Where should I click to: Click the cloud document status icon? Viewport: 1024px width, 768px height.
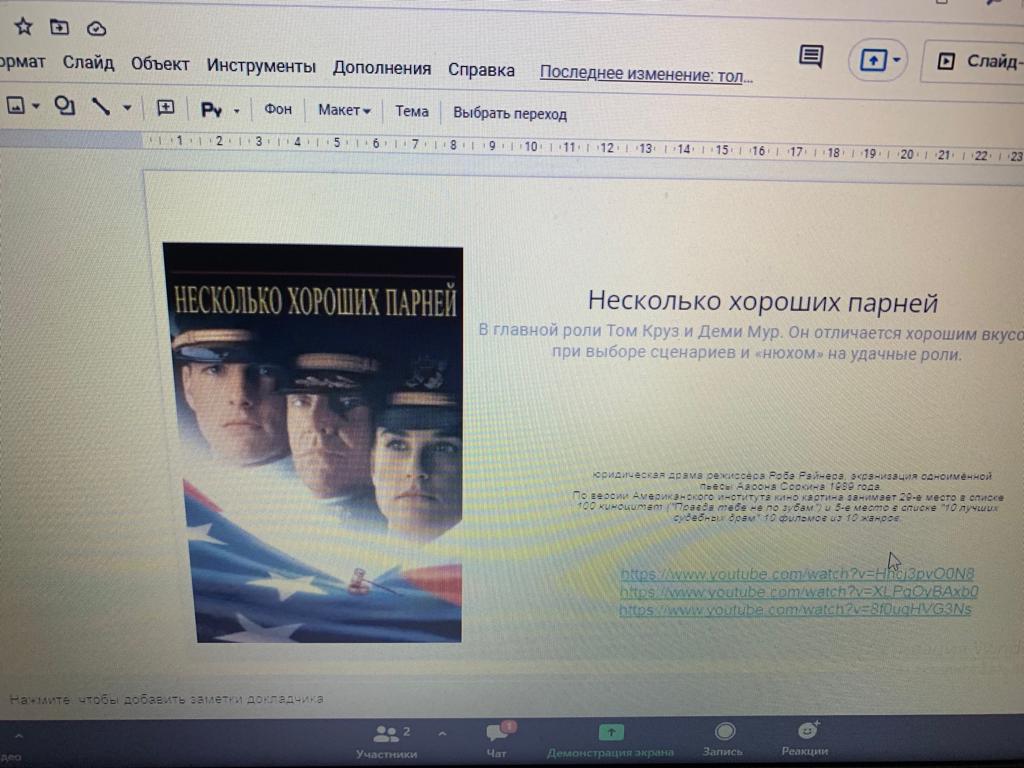pyautogui.click(x=96, y=28)
